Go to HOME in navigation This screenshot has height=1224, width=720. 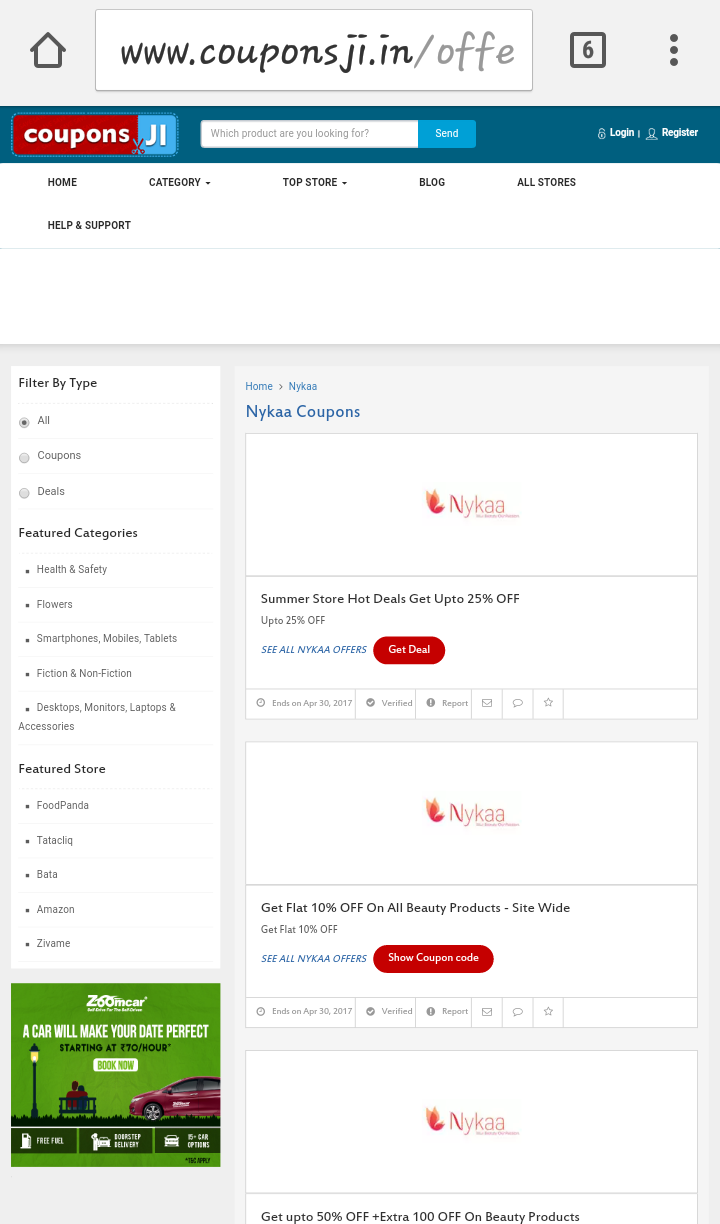pos(62,183)
